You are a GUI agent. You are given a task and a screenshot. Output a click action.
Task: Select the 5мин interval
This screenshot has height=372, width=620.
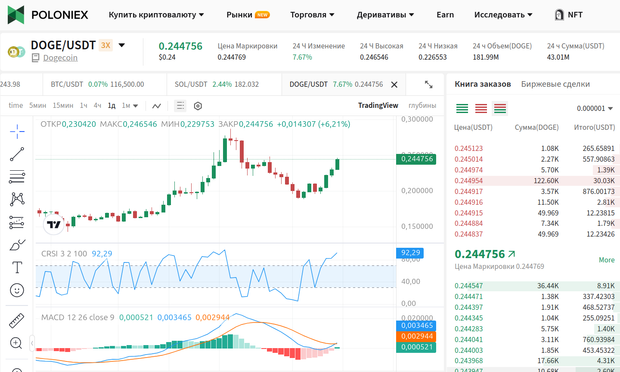pyautogui.click(x=38, y=106)
